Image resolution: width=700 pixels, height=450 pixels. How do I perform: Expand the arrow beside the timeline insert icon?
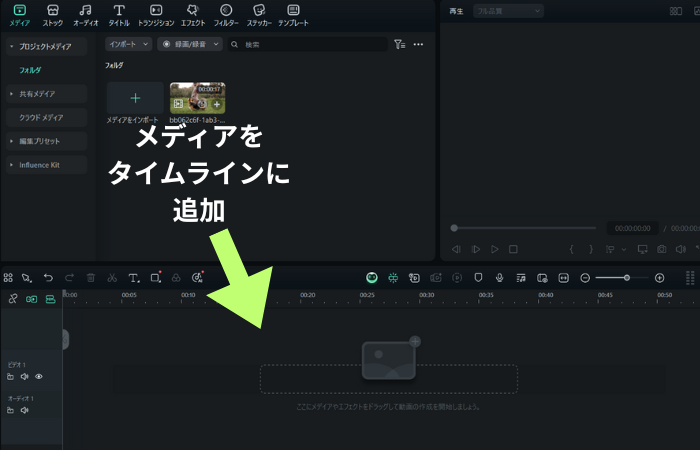tap(624, 250)
